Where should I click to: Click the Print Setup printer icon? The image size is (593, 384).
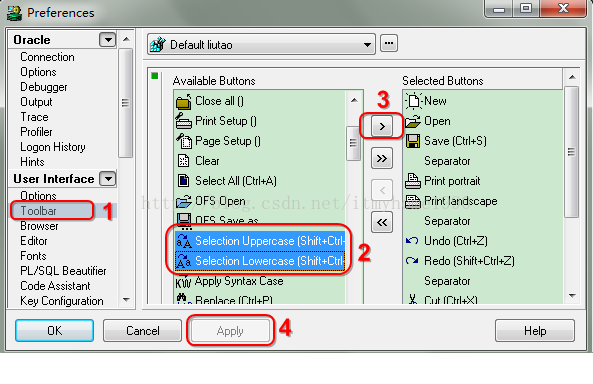[184, 121]
